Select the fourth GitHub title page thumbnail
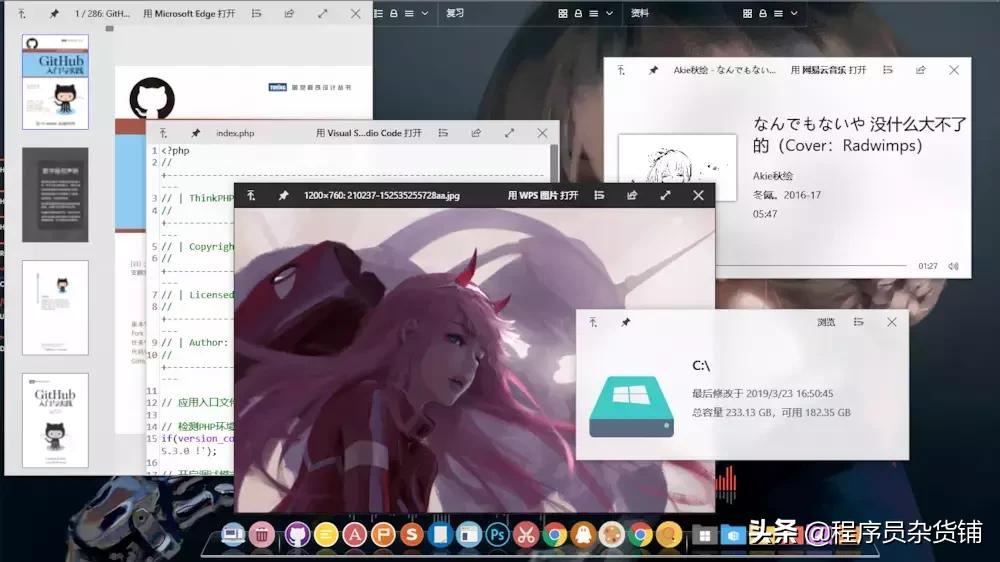Image resolution: width=1000 pixels, height=562 pixels. 55,420
